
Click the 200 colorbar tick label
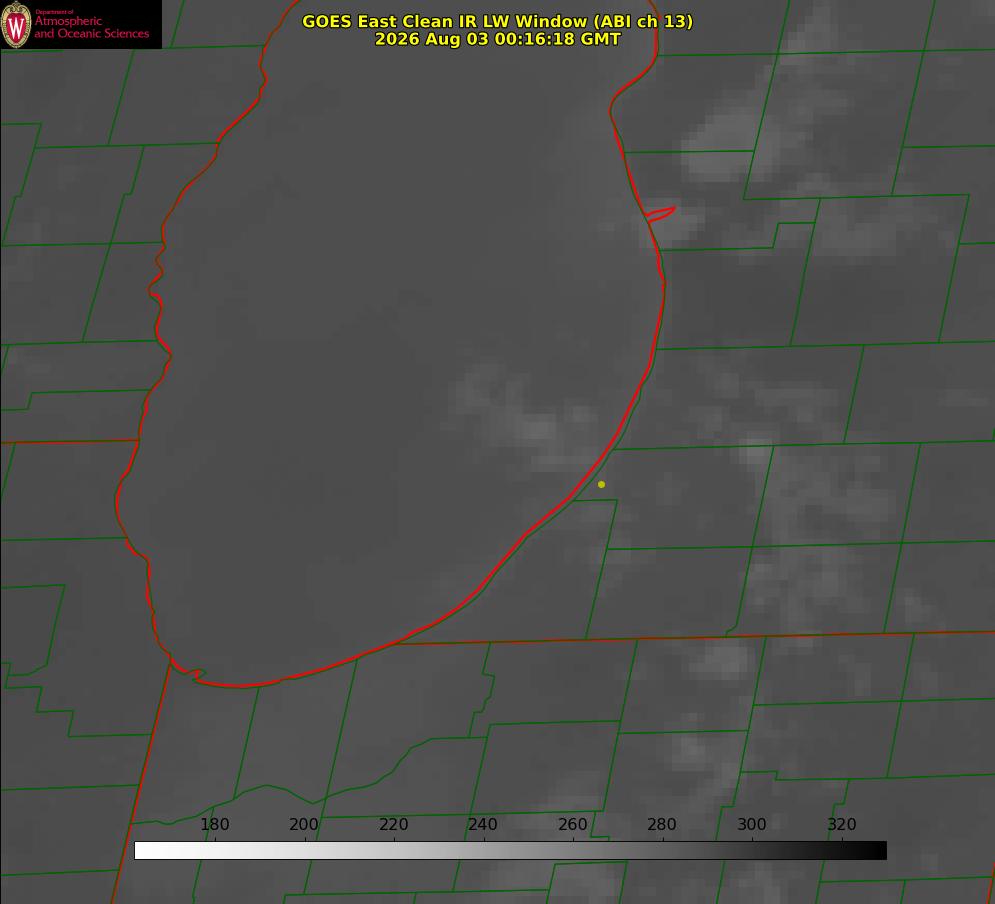[x=304, y=824]
